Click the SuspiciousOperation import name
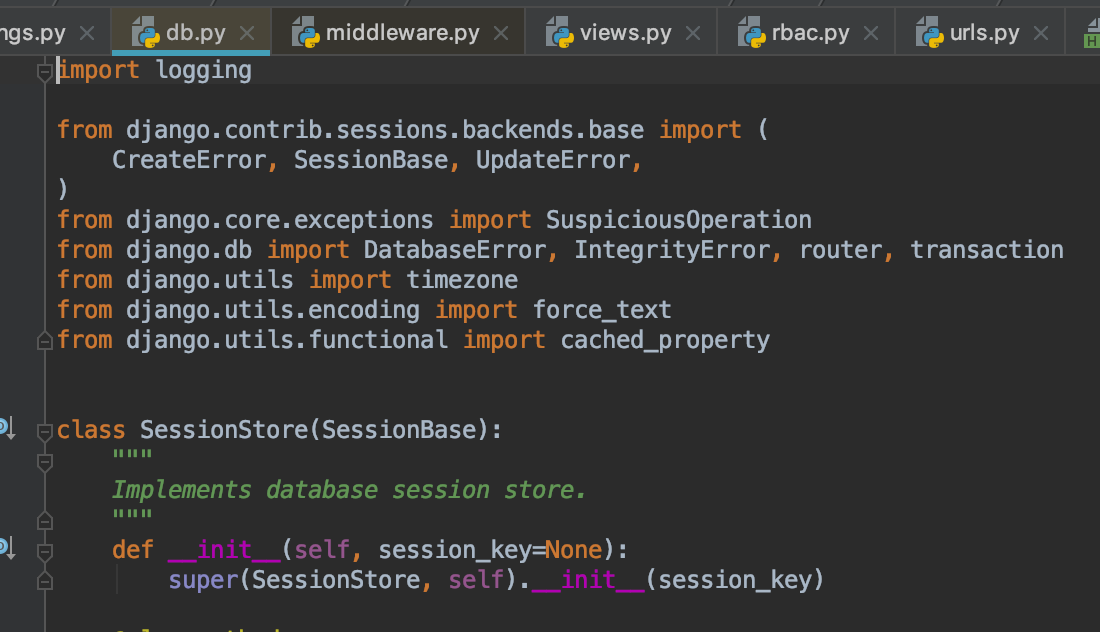This screenshot has width=1100, height=632. point(678,220)
